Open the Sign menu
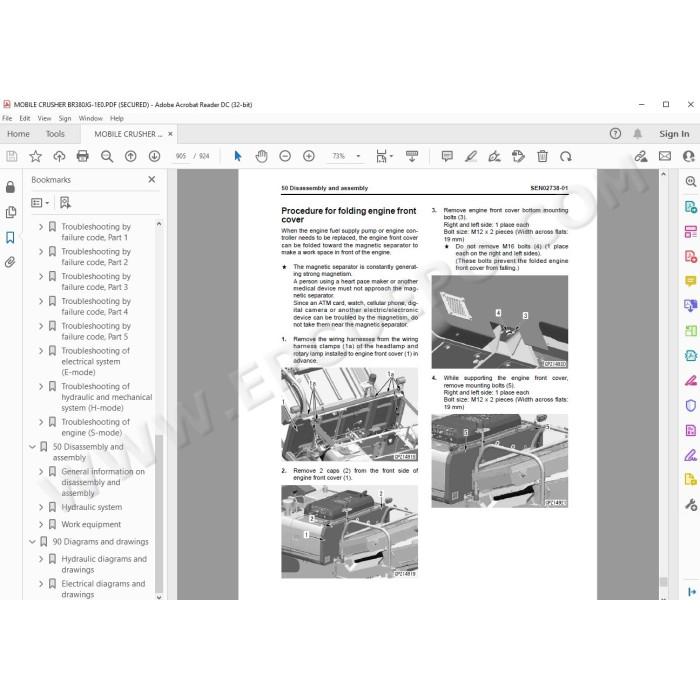700x700 pixels. click(65, 118)
